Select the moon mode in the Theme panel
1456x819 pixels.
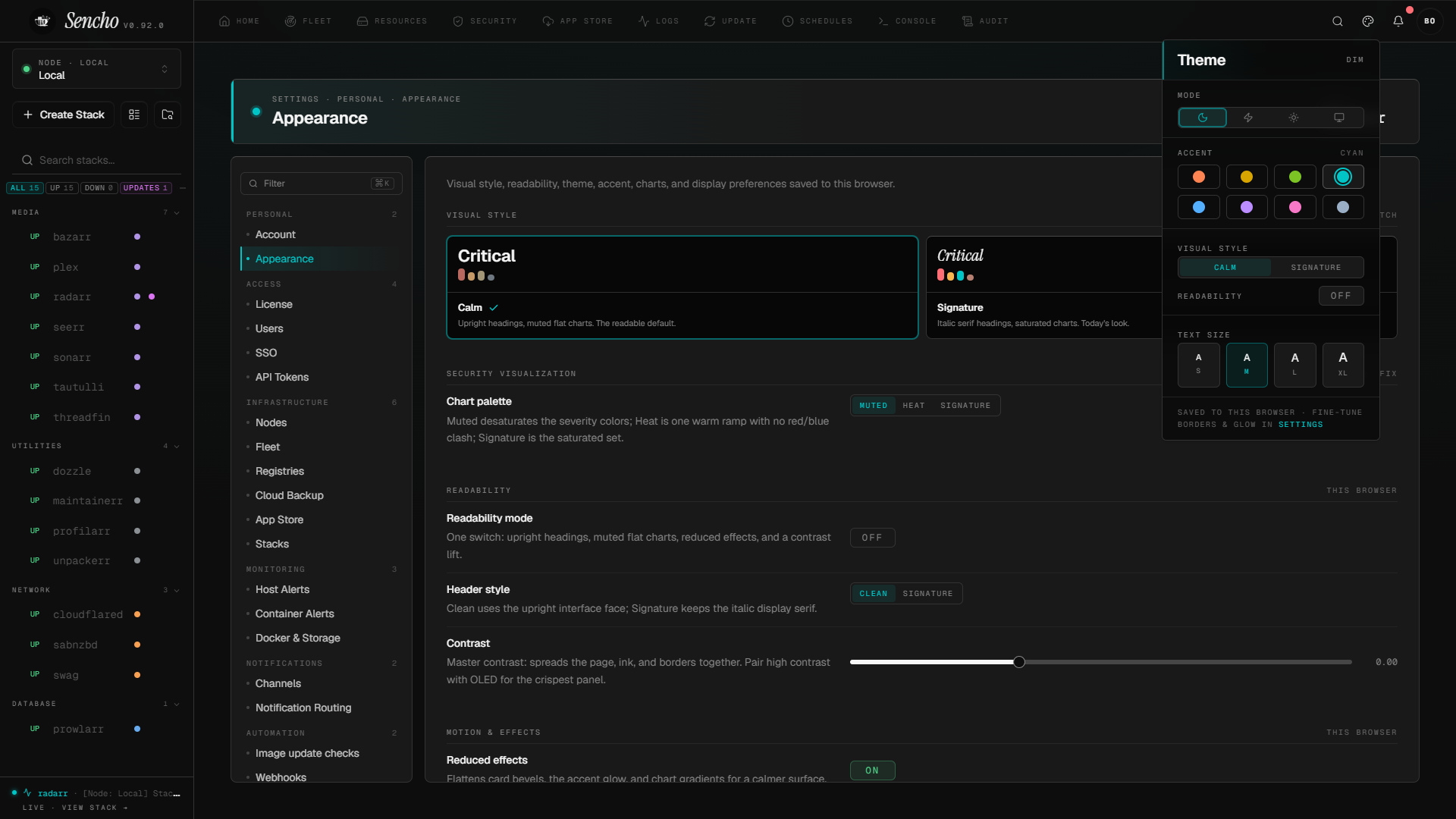[1203, 118]
